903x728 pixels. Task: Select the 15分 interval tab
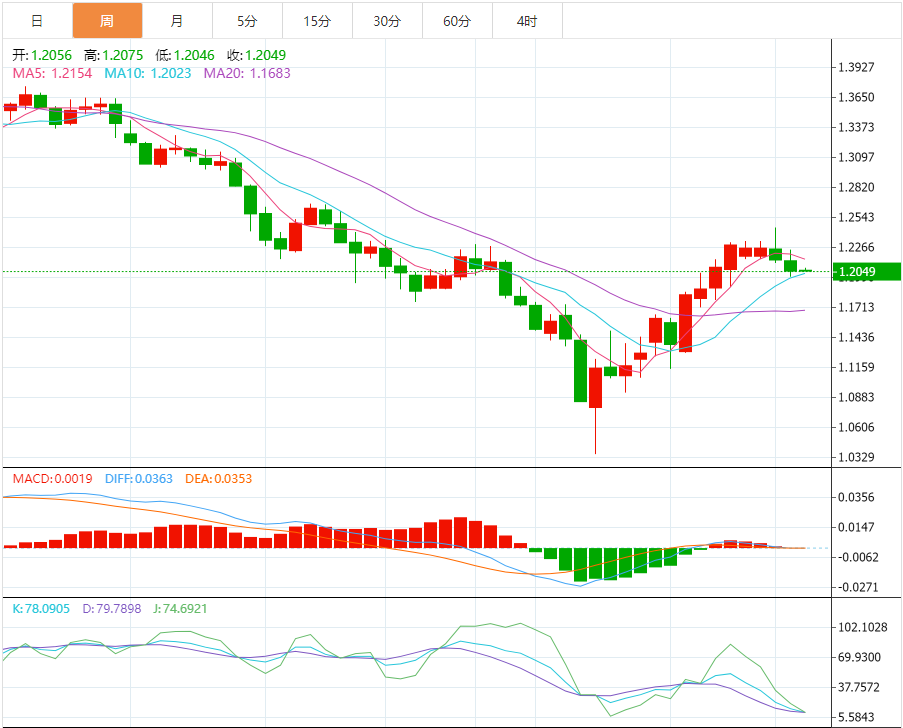317,20
